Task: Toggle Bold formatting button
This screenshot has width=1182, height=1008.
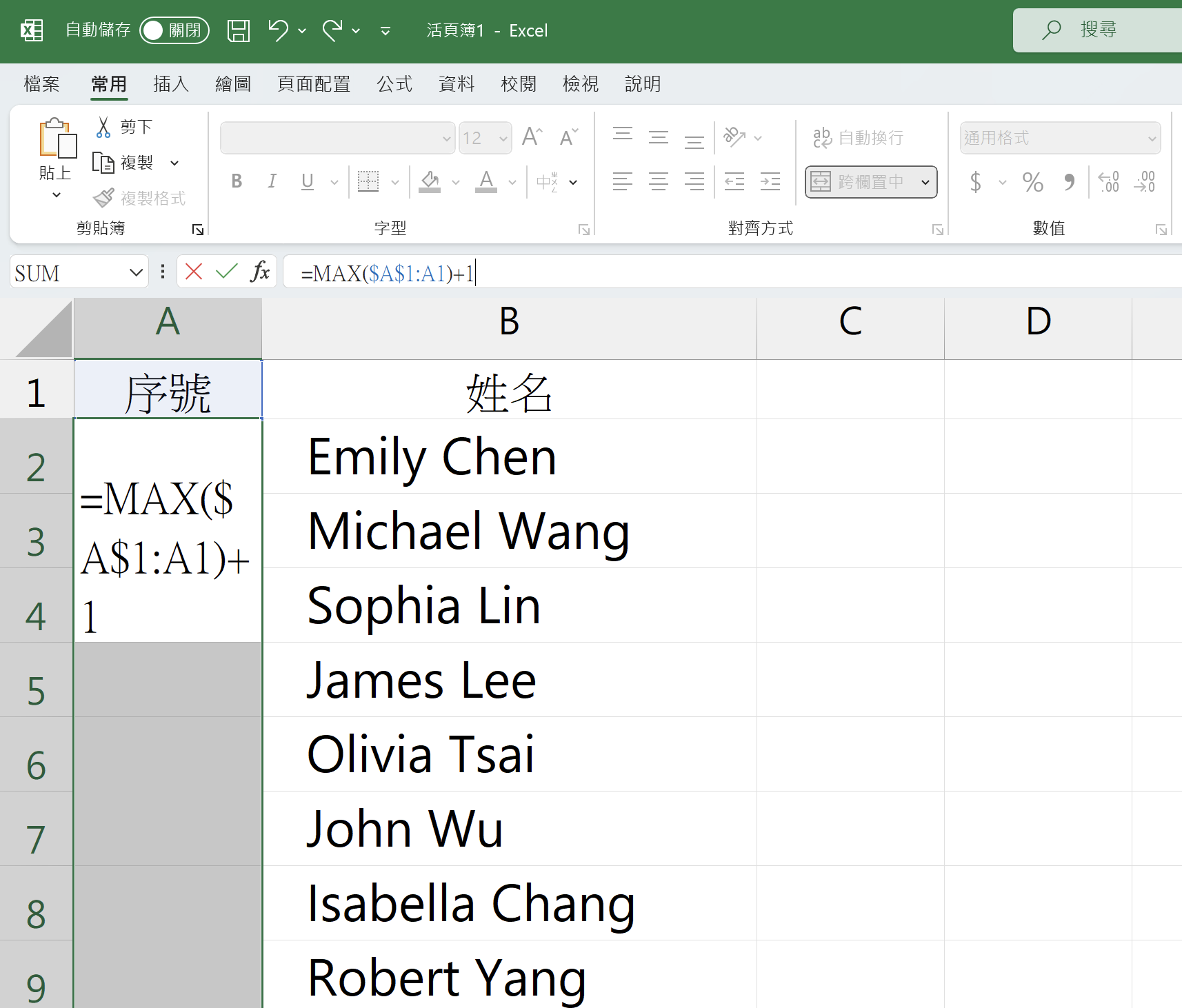Action: click(237, 181)
